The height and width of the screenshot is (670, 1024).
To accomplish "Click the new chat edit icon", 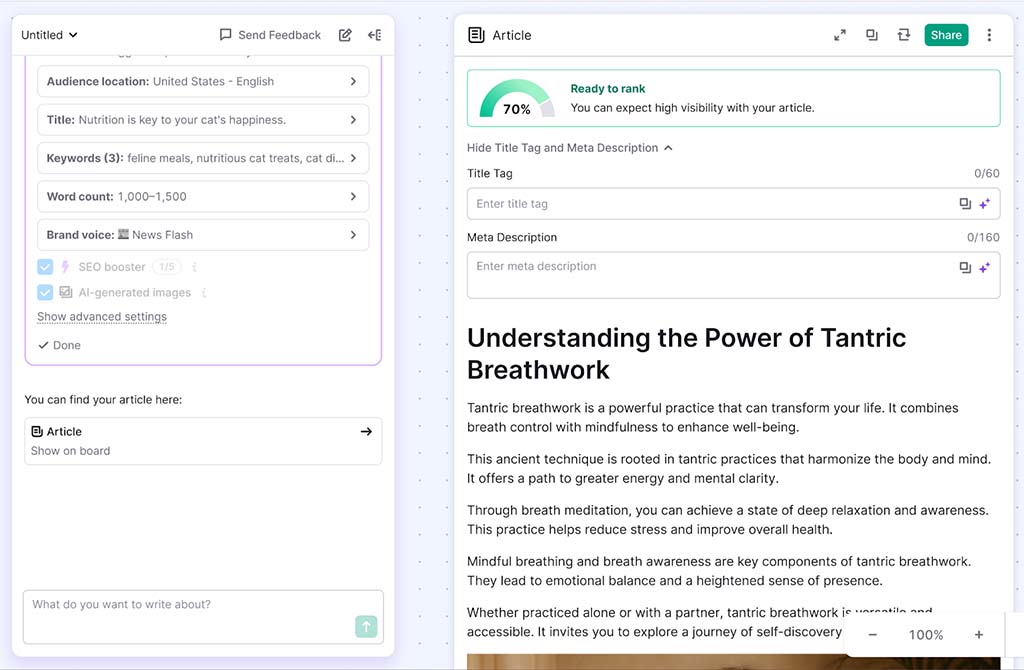I will point(345,35).
